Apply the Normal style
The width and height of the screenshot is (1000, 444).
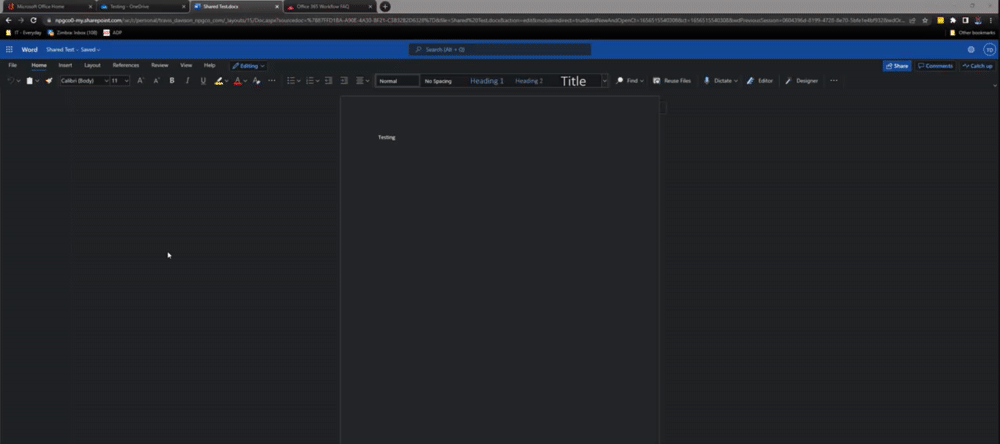coord(397,81)
